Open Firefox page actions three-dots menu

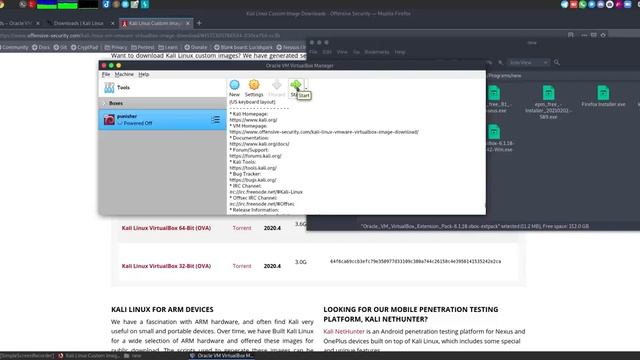[584, 35]
